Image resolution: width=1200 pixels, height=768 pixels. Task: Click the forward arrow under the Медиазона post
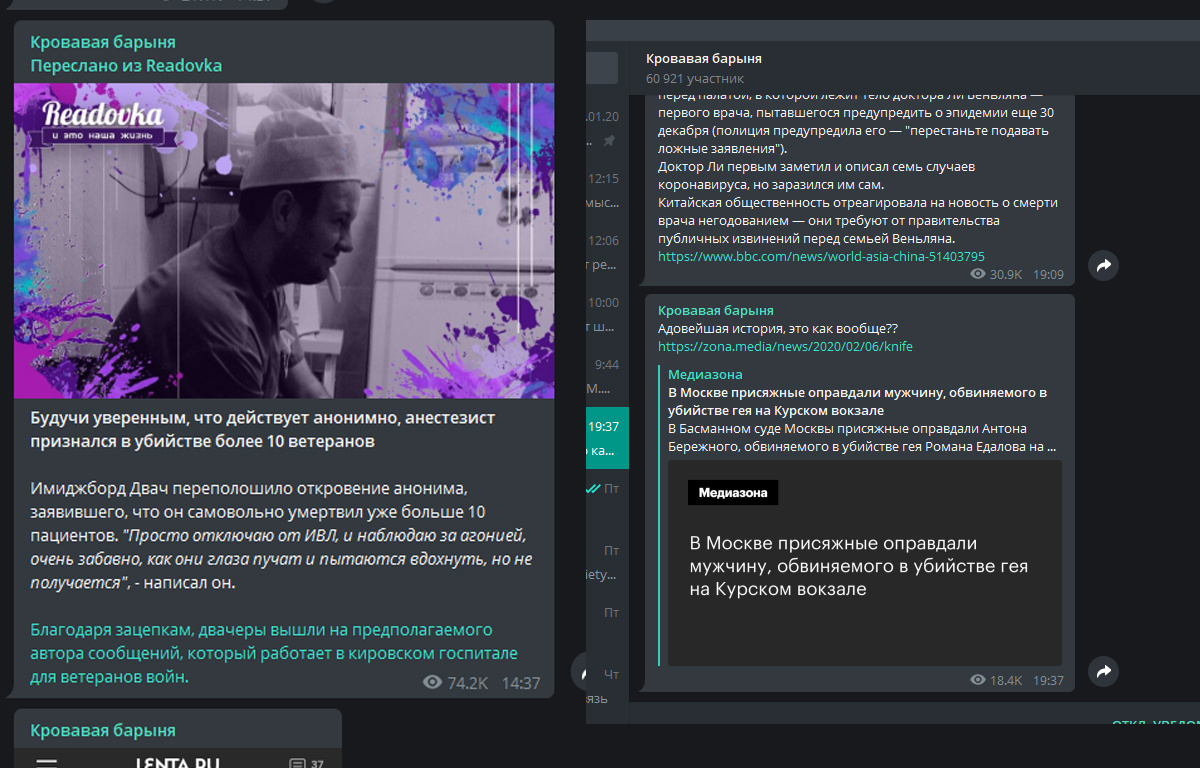point(1103,672)
